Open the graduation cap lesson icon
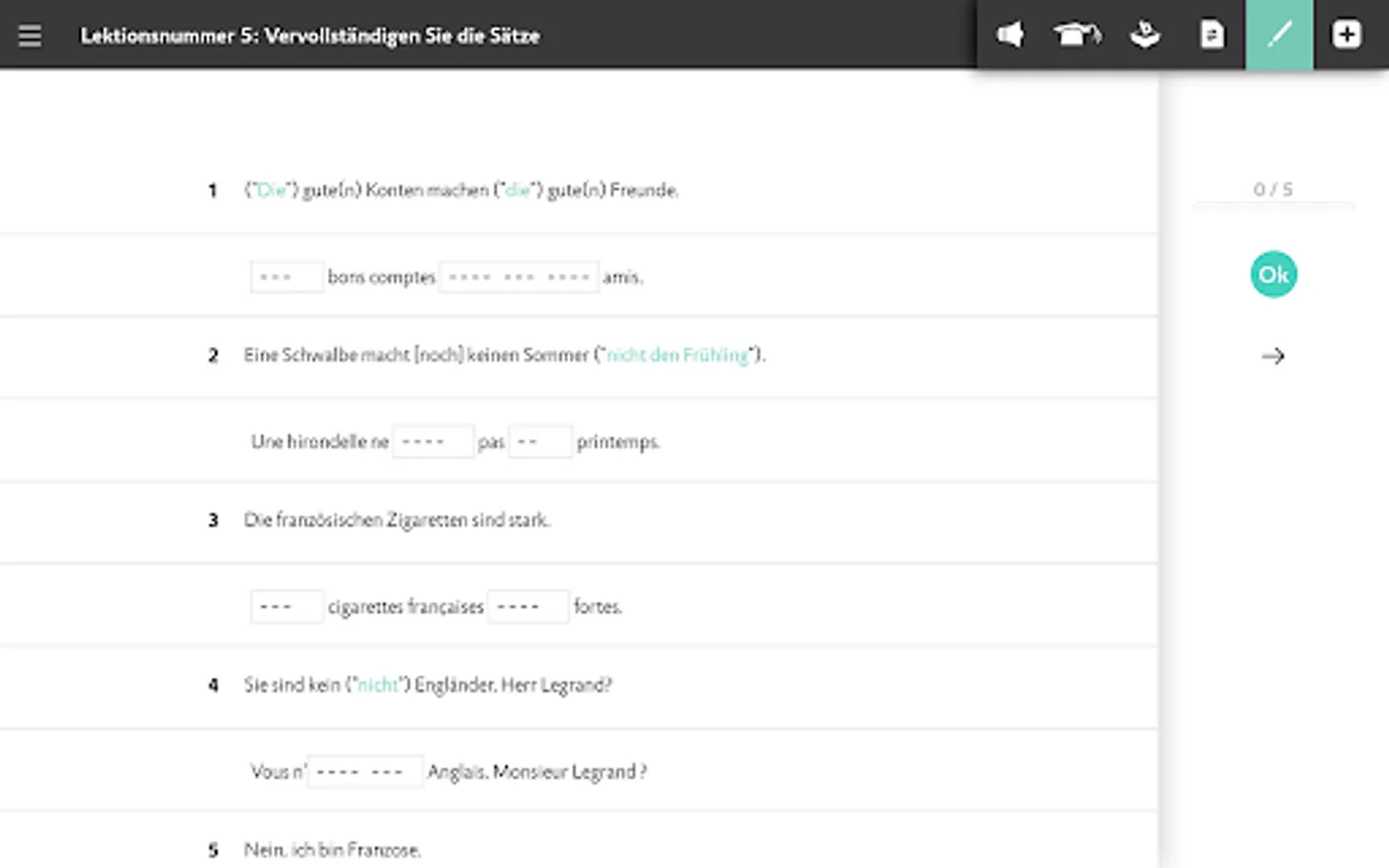This screenshot has height=868, width=1389. pos(1076,35)
